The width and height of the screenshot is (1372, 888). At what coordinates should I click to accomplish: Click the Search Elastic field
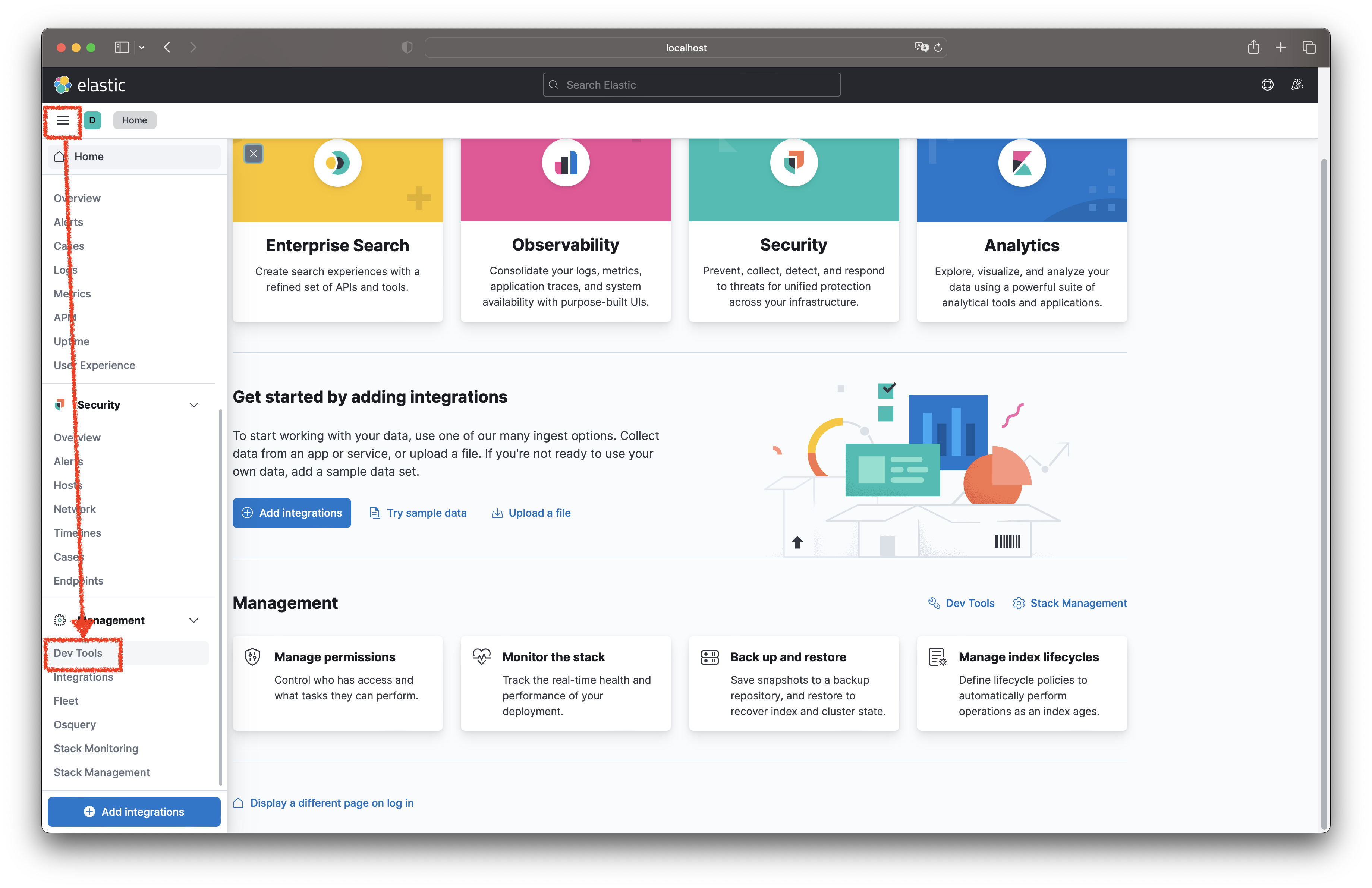(691, 85)
